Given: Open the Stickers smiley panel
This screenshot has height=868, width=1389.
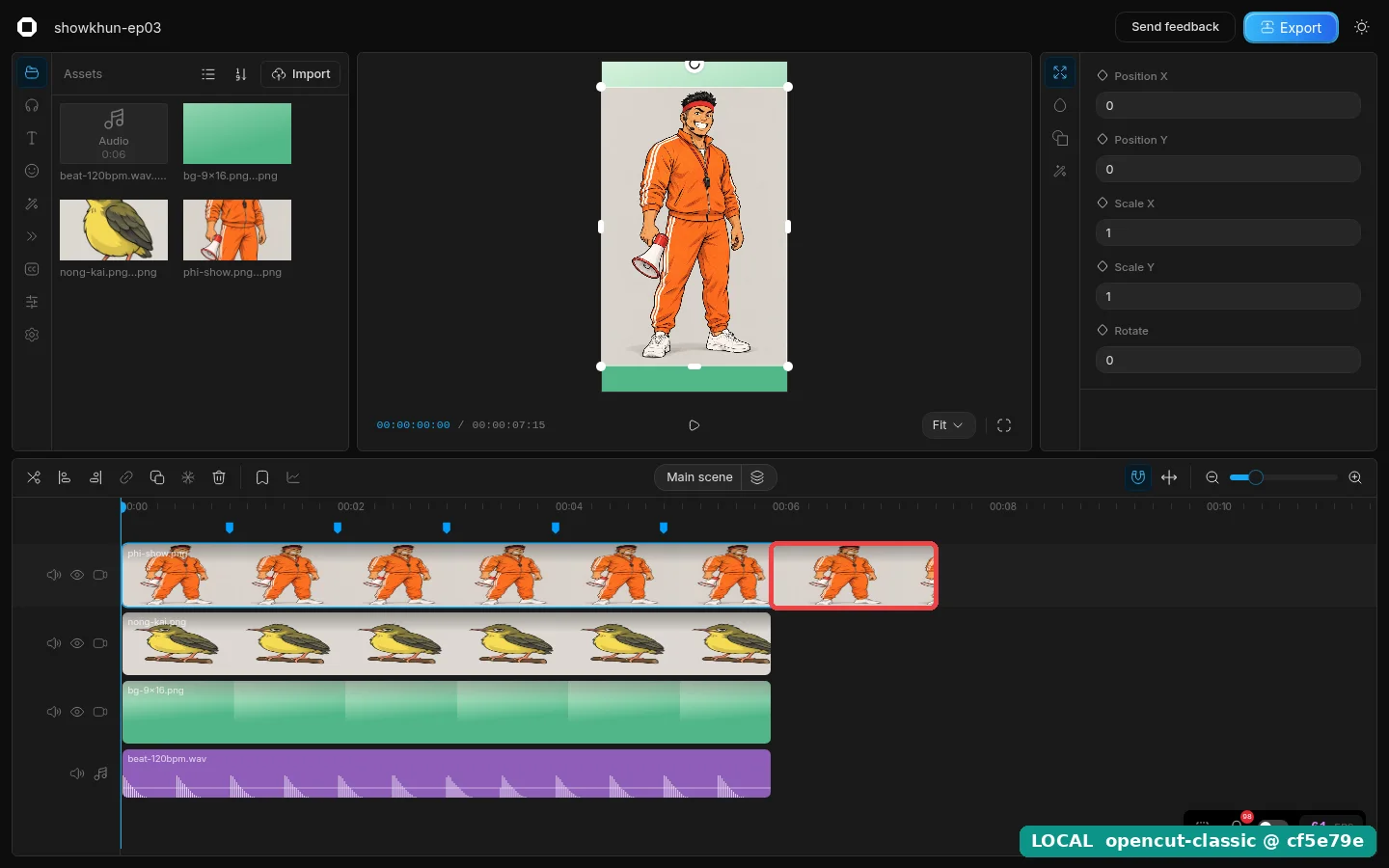Looking at the screenshot, I should pyautogui.click(x=32, y=171).
